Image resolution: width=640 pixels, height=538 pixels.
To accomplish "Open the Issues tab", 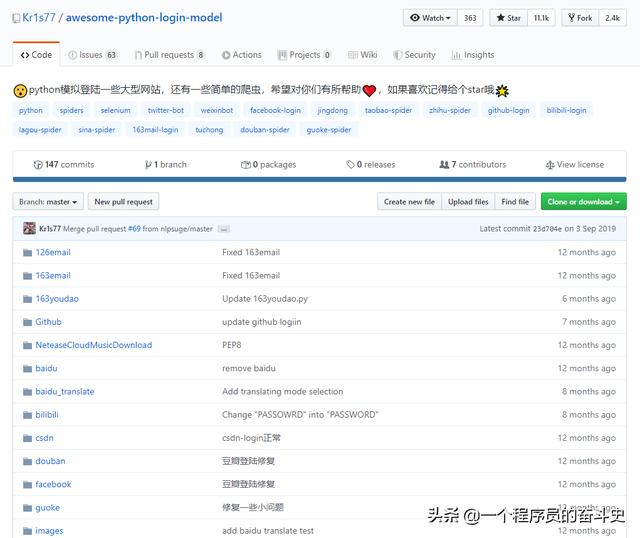I will pos(93,55).
